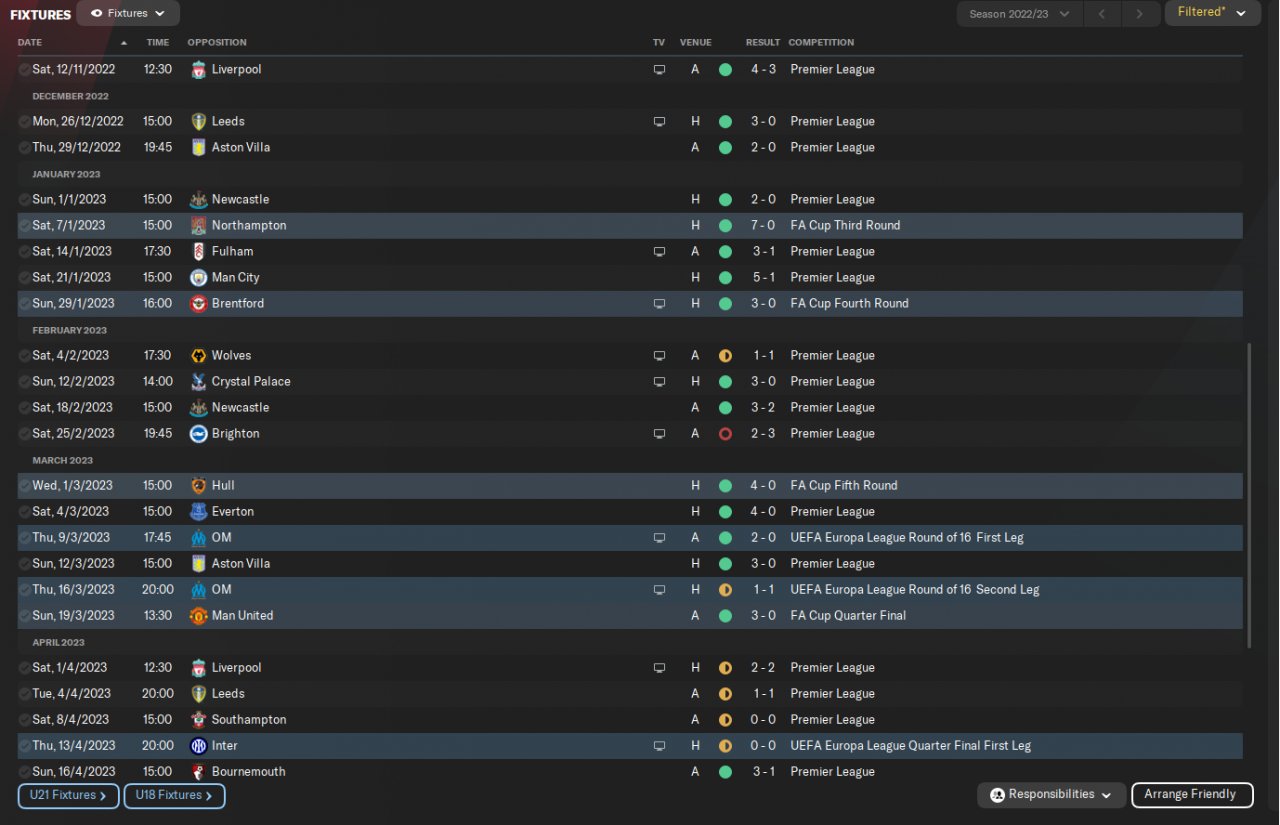Click 'UEFA Europa League Round of 16 Second Leg'
The height and width of the screenshot is (825, 1280).
915,590
